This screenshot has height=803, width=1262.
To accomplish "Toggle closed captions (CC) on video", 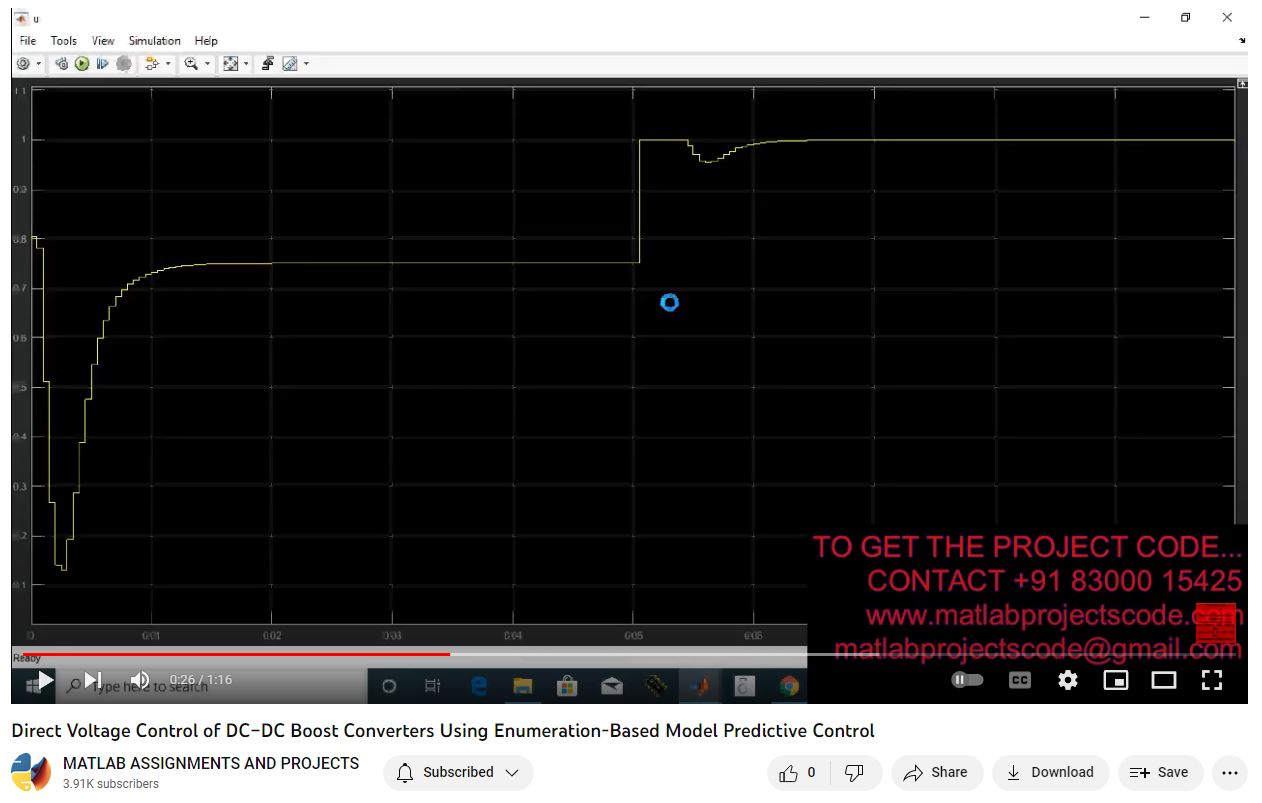I will click(1019, 681).
